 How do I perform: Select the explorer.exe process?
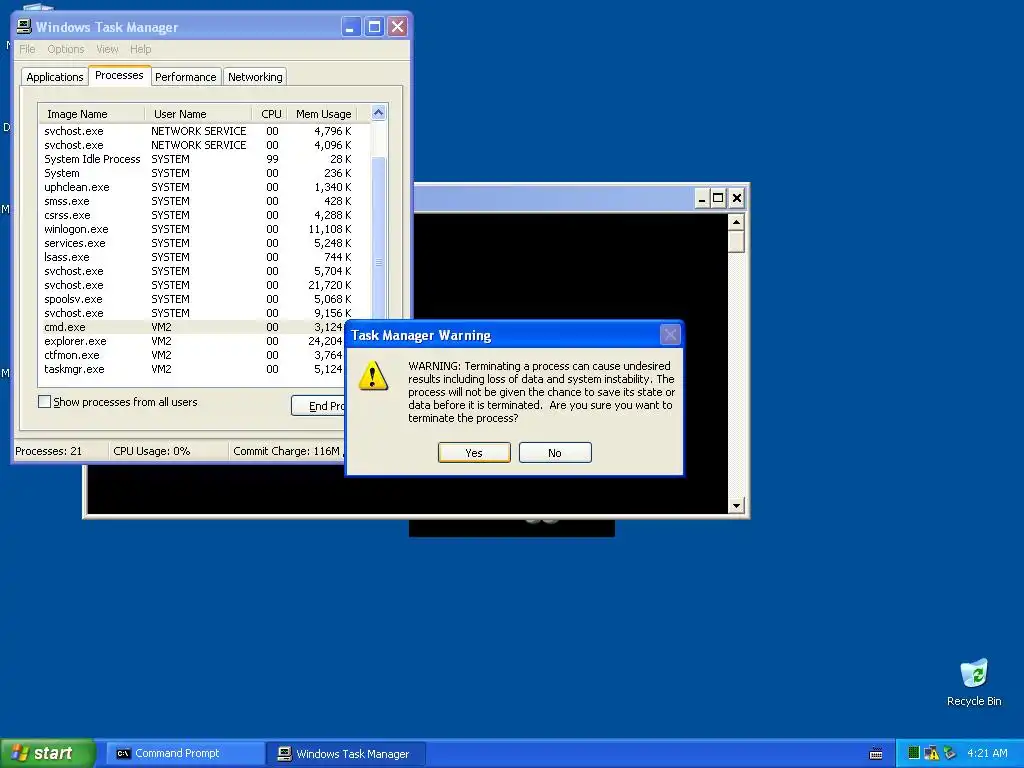193,341
